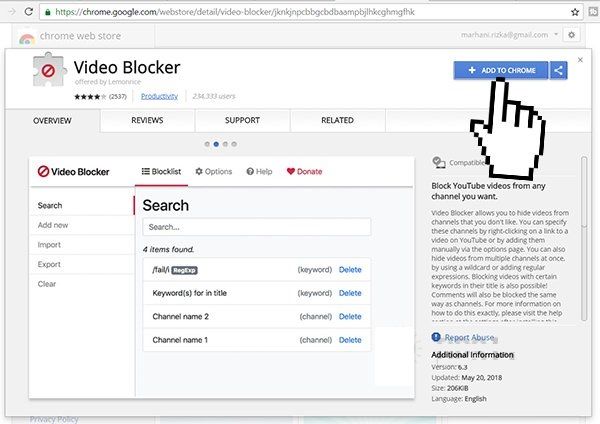Delete the Keyword(s) for in title entry
600x424 pixels.
(350, 293)
